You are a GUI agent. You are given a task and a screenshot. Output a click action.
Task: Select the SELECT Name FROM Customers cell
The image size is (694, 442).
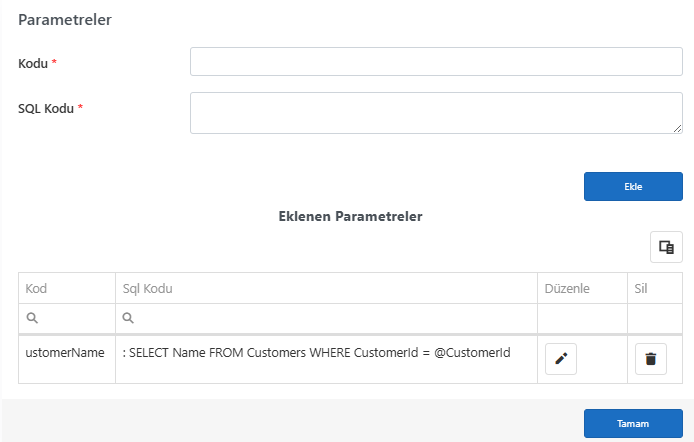[x=326, y=359]
